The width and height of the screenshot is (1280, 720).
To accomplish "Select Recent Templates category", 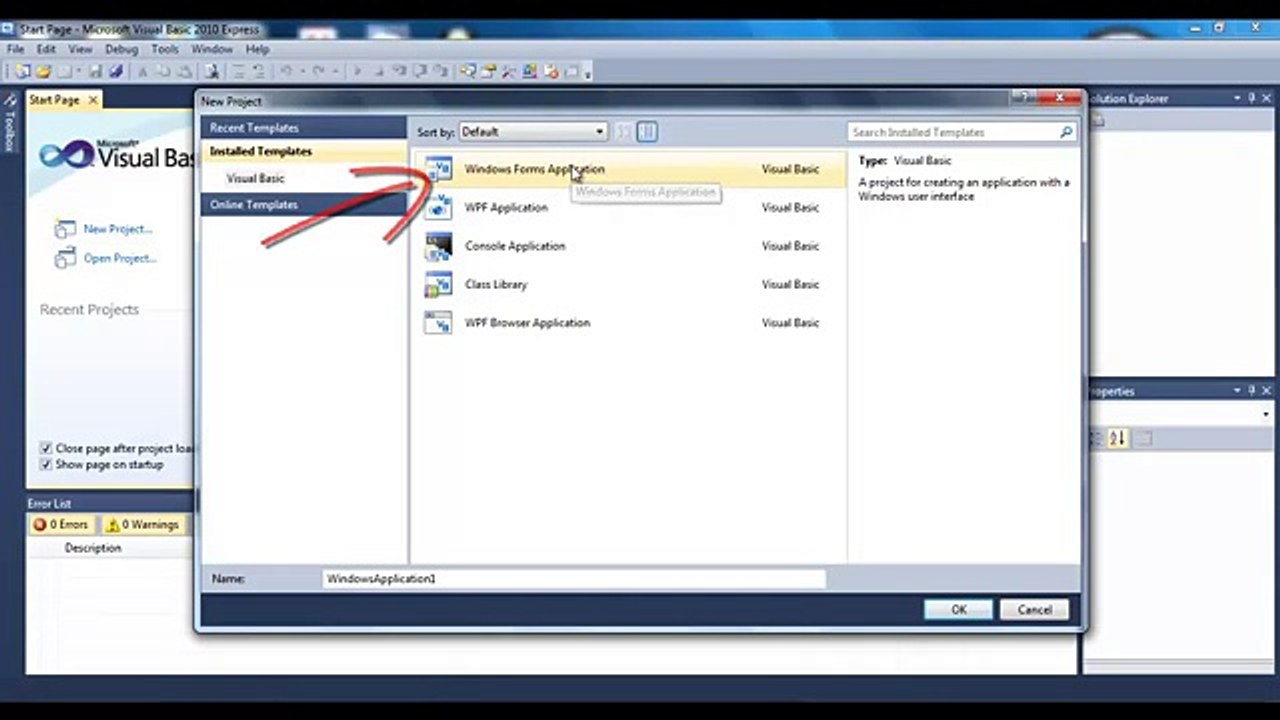I will (303, 128).
